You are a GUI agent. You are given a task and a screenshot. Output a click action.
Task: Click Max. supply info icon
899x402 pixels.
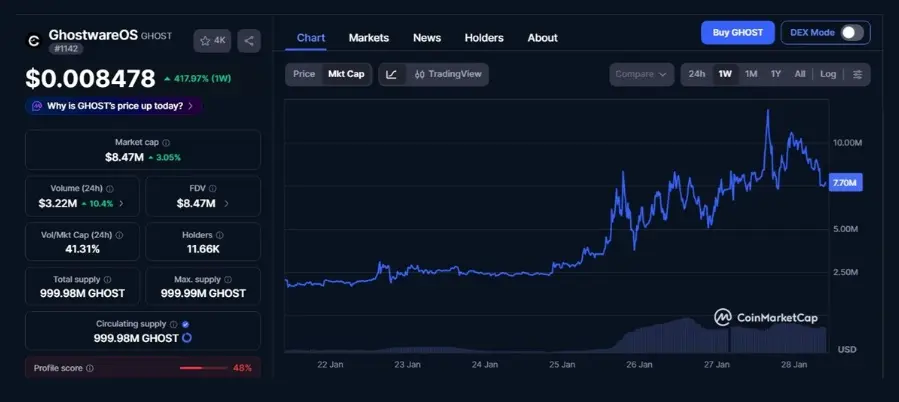click(x=228, y=279)
